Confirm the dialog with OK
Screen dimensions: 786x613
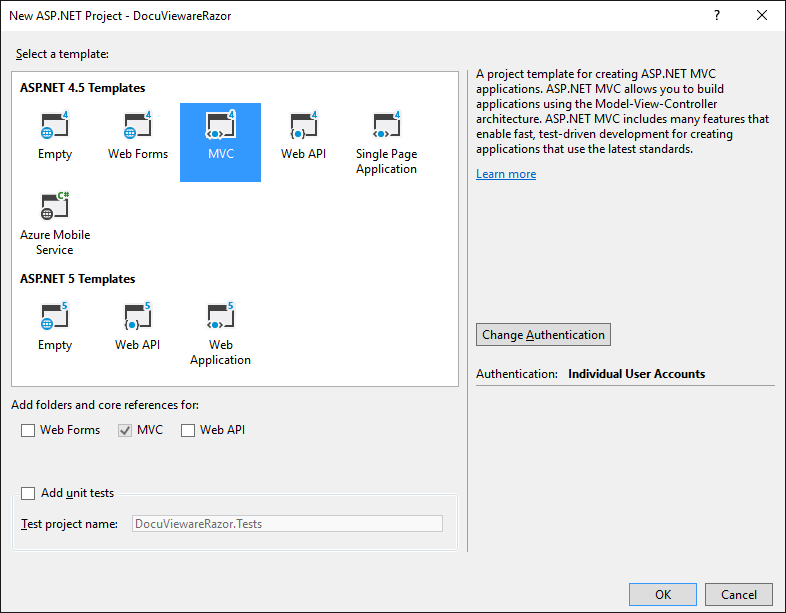point(663,594)
